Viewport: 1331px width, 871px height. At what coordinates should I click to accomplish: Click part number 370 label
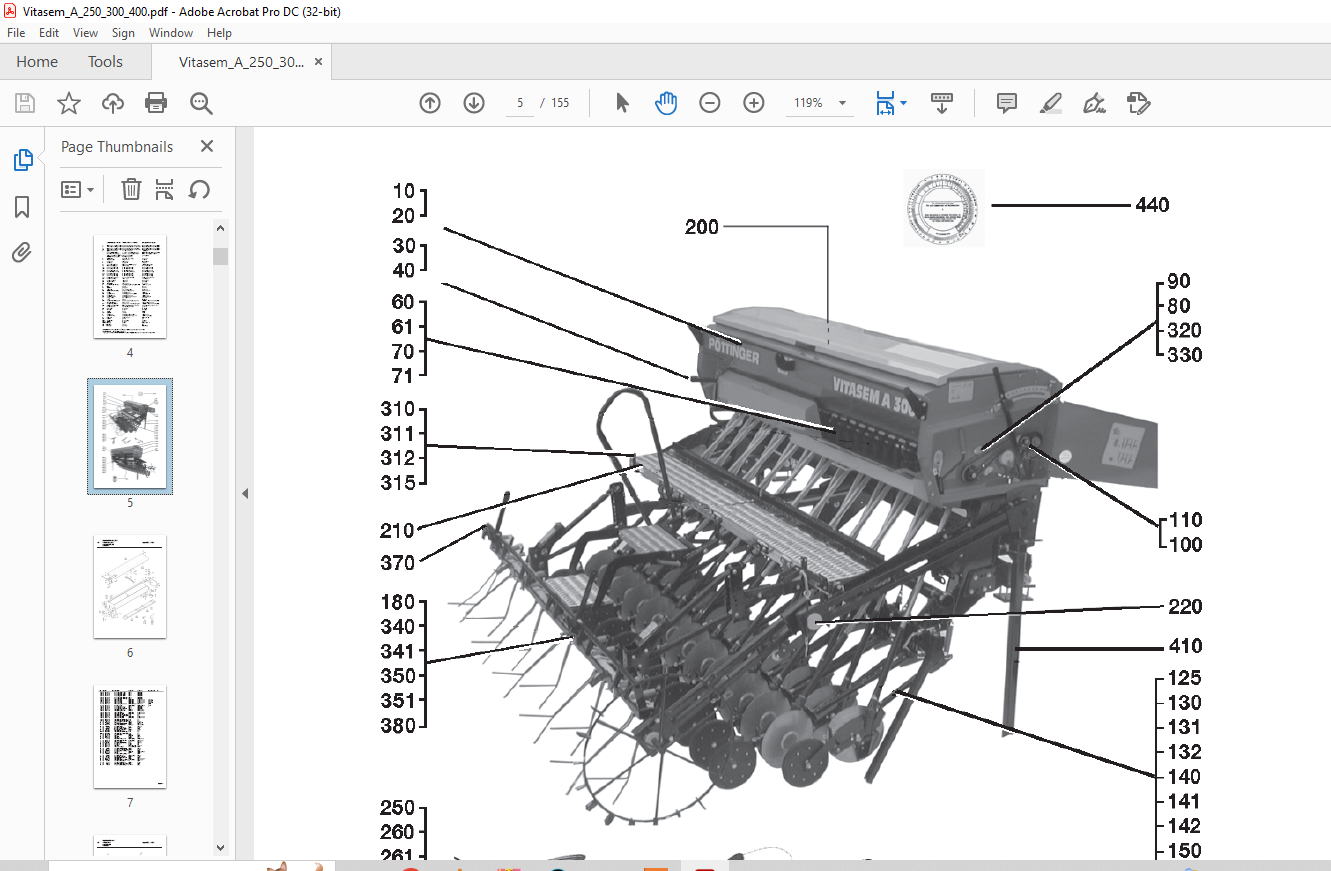(x=397, y=563)
